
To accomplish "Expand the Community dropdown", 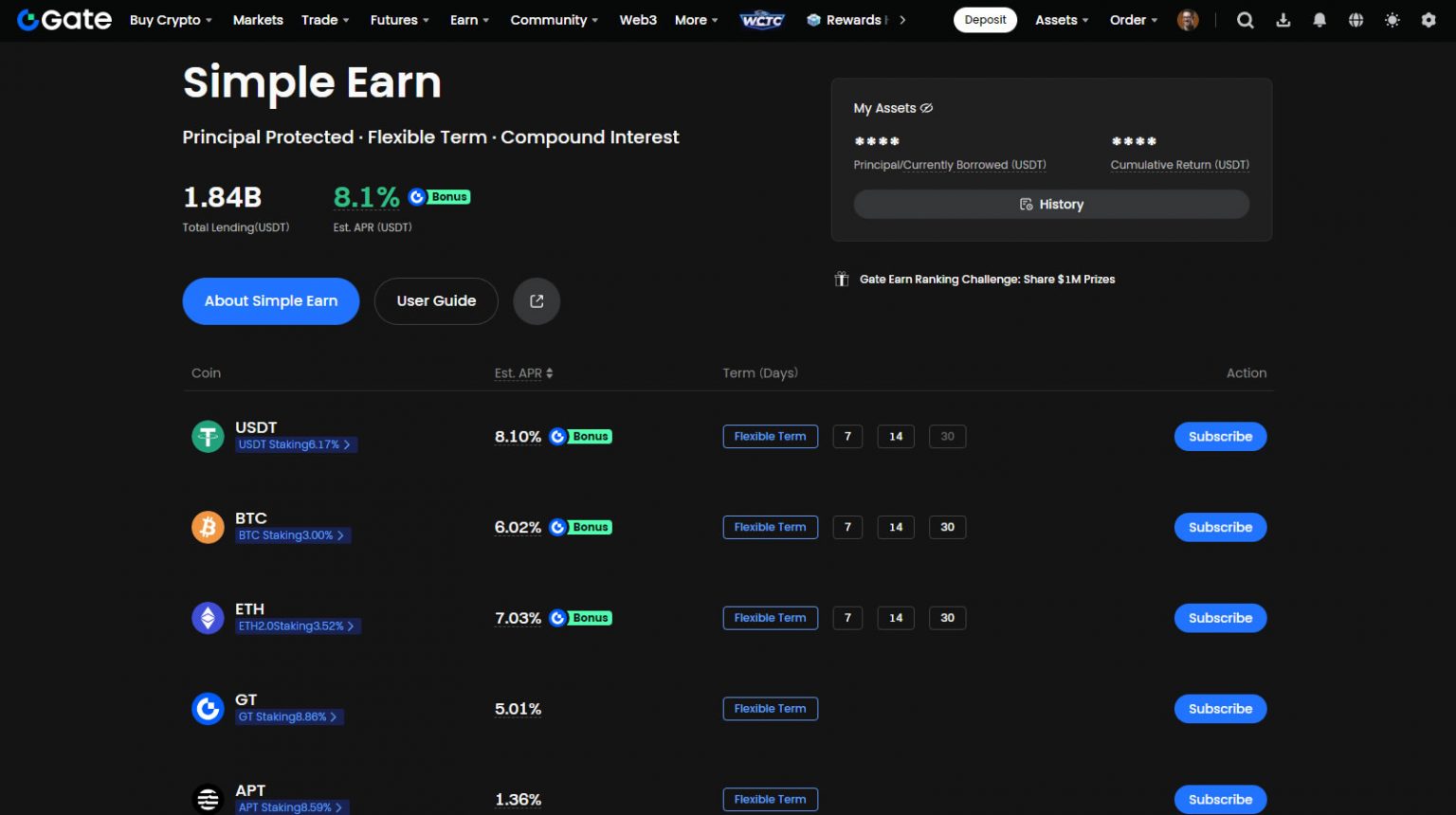I will (554, 20).
